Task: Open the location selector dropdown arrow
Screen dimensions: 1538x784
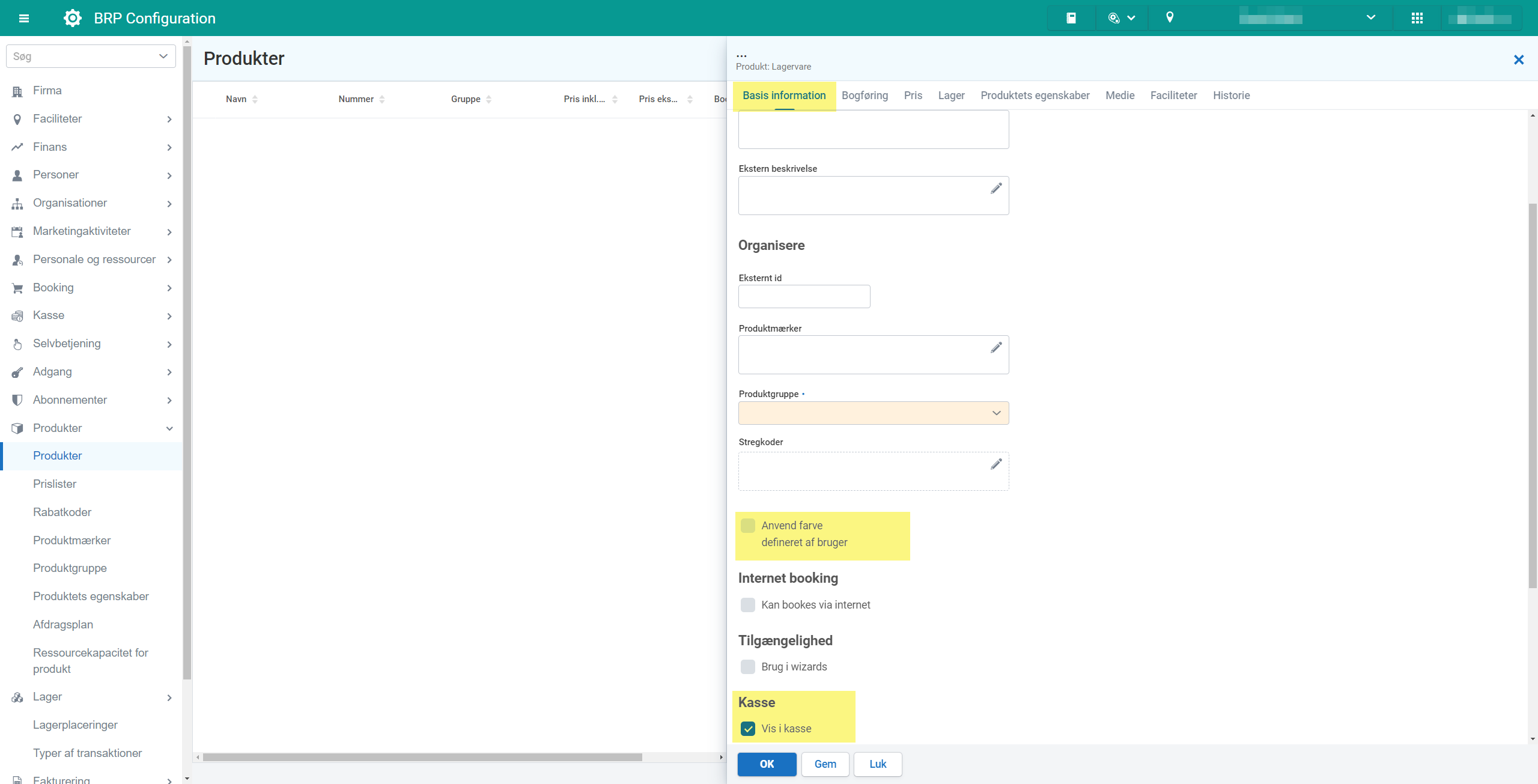Action: 1371,17
